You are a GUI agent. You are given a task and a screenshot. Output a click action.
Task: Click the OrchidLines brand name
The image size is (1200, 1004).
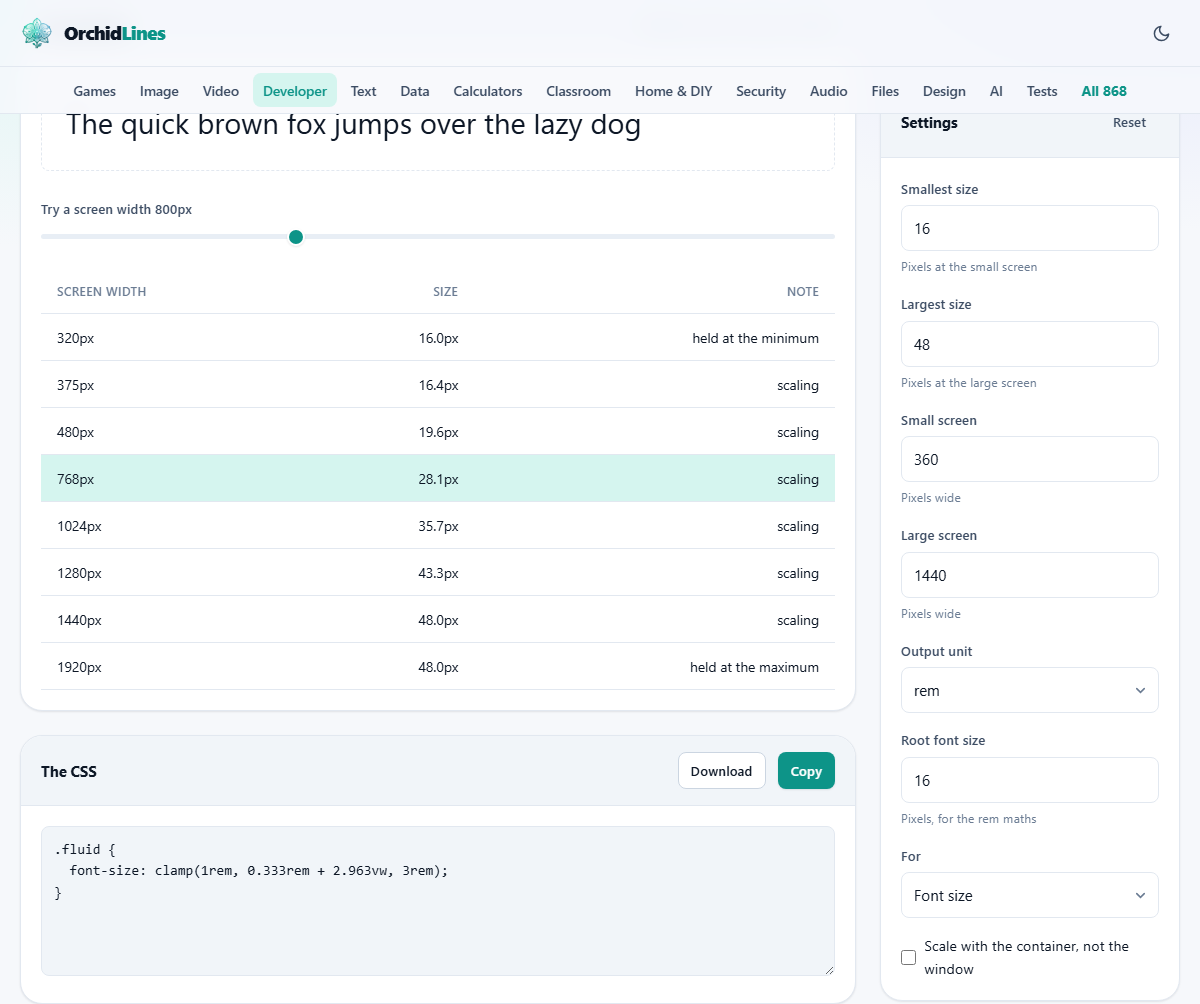115,33
